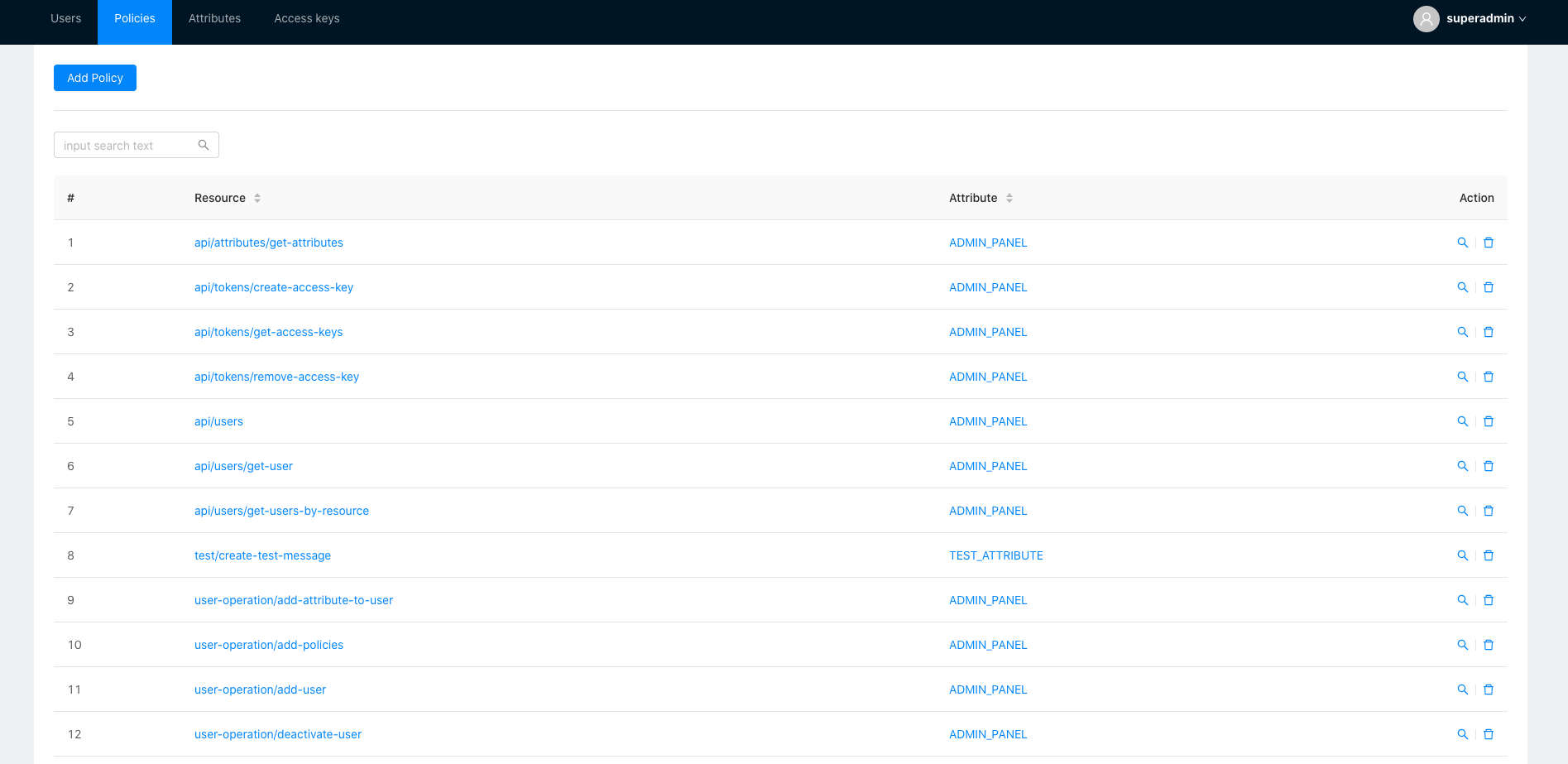This screenshot has height=764, width=1568.
Task: Open the user-operation/add-policies resource link
Action: click(x=269, y=645)
